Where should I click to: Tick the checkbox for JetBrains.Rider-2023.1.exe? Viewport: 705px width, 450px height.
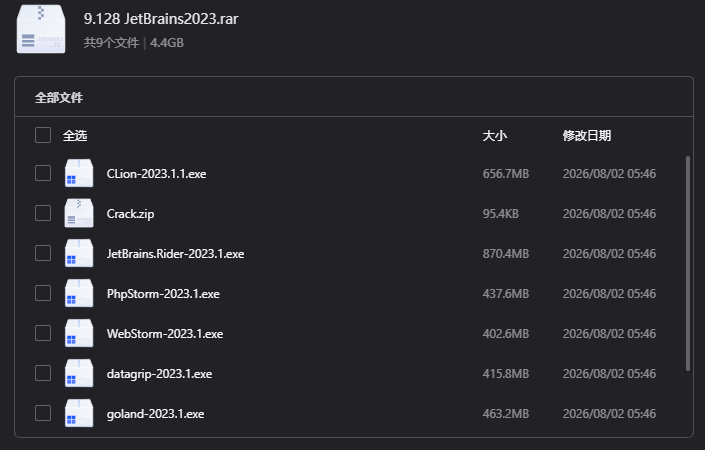43,253
